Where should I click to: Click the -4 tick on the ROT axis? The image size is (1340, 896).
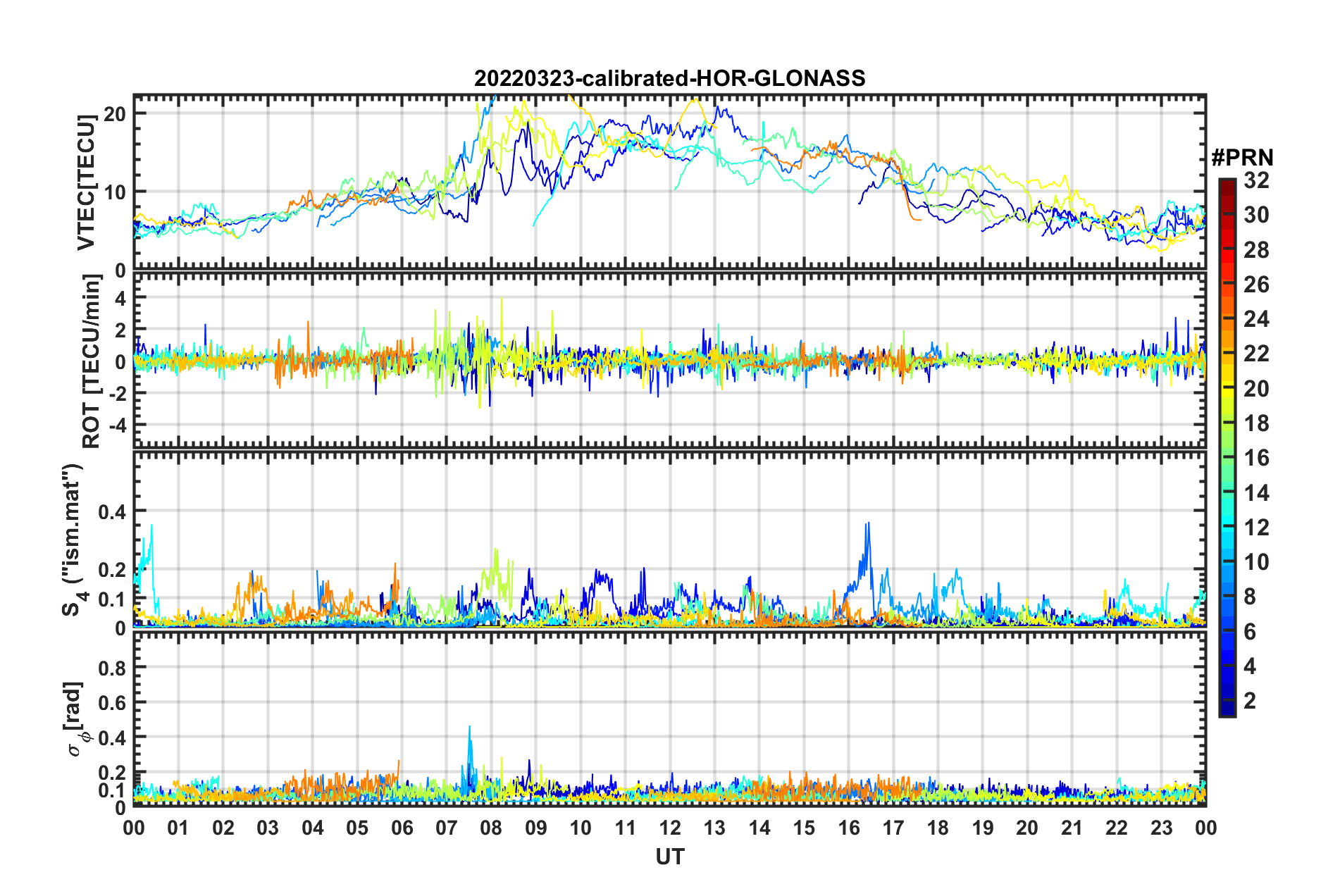(117, 425)
